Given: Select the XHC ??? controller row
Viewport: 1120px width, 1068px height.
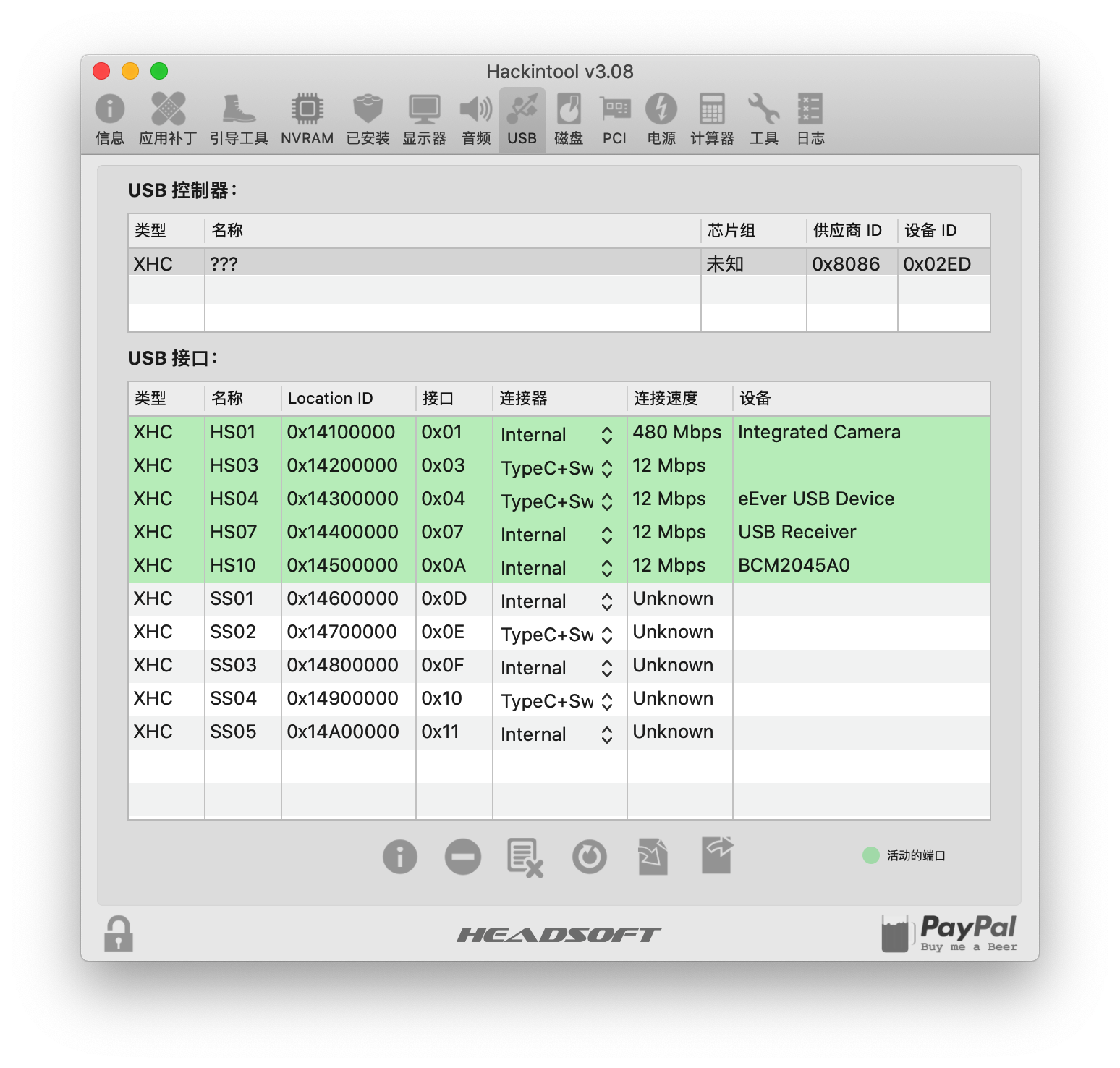Looking at the screenshot, I should click(559, 264).
